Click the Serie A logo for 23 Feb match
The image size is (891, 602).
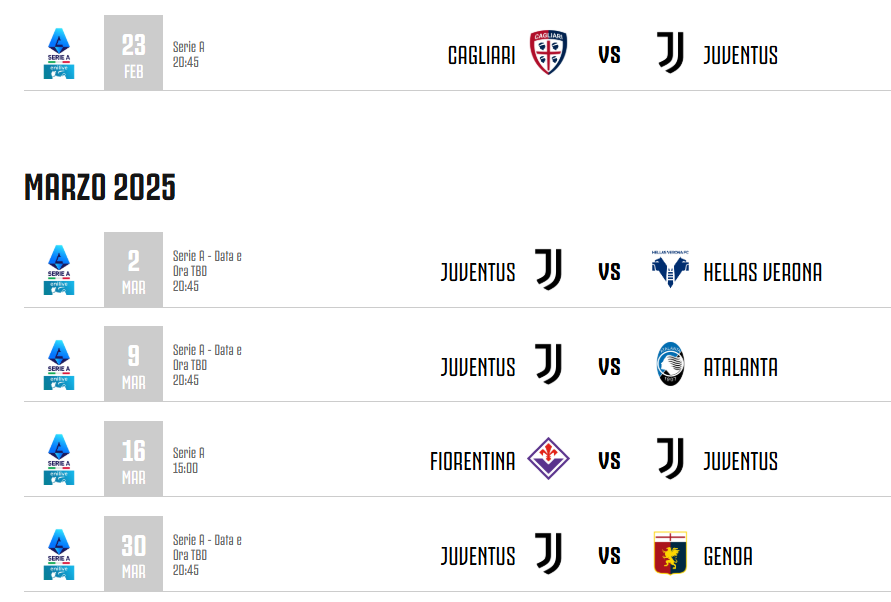click(x=59, y=53)
